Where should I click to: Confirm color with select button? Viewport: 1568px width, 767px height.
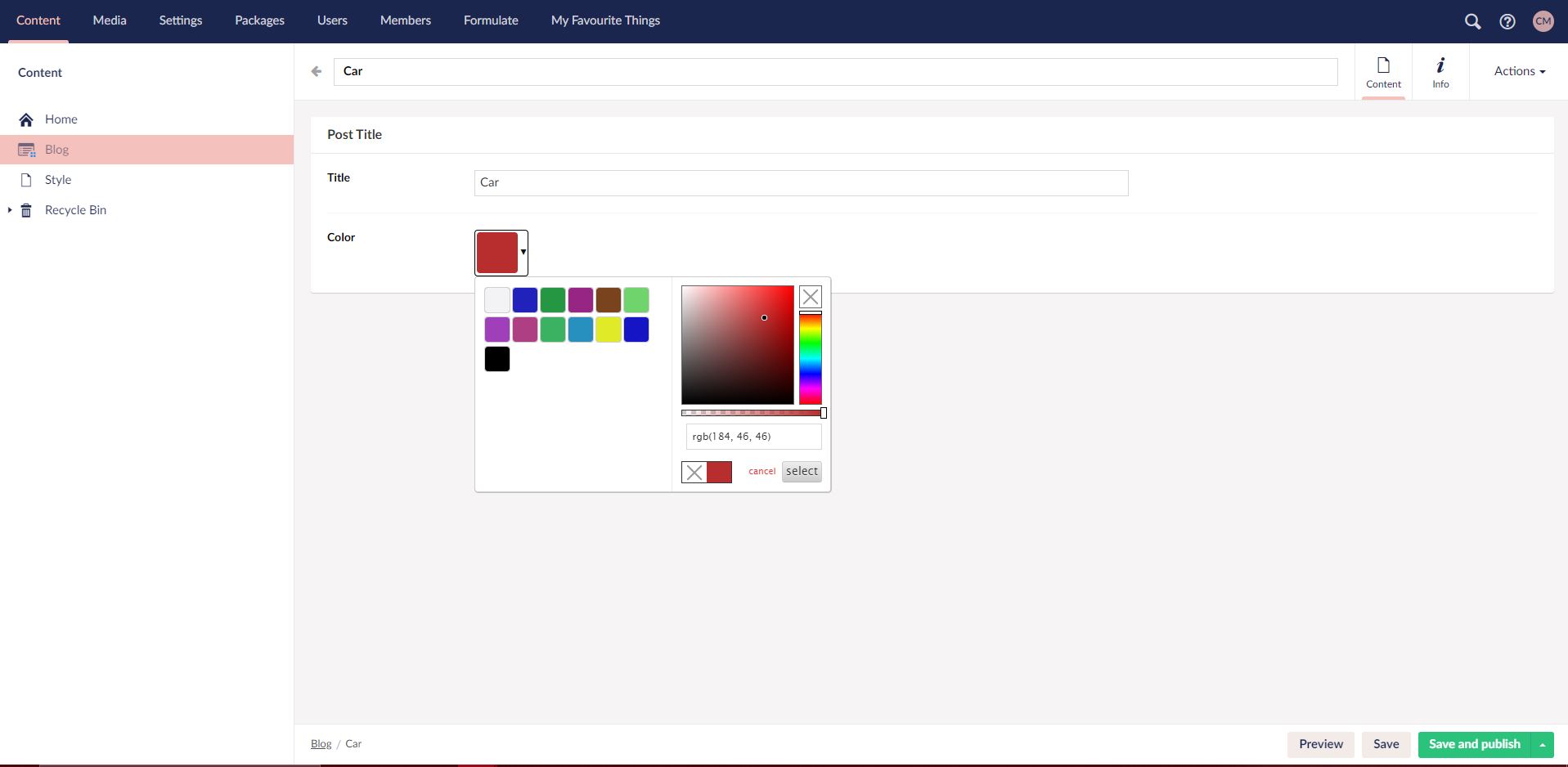[802, 471]
